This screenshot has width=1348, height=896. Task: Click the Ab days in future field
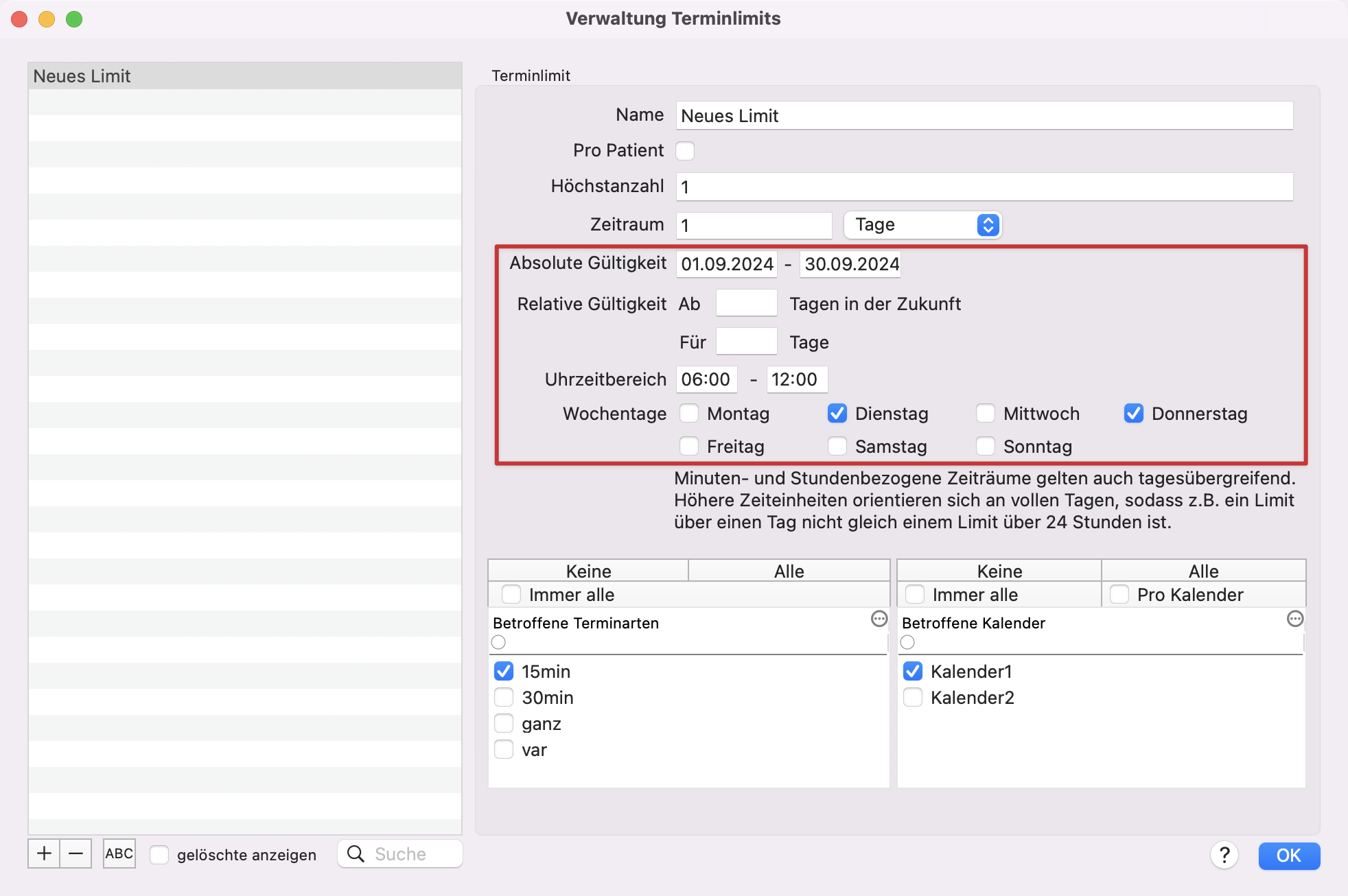[747, 303]
